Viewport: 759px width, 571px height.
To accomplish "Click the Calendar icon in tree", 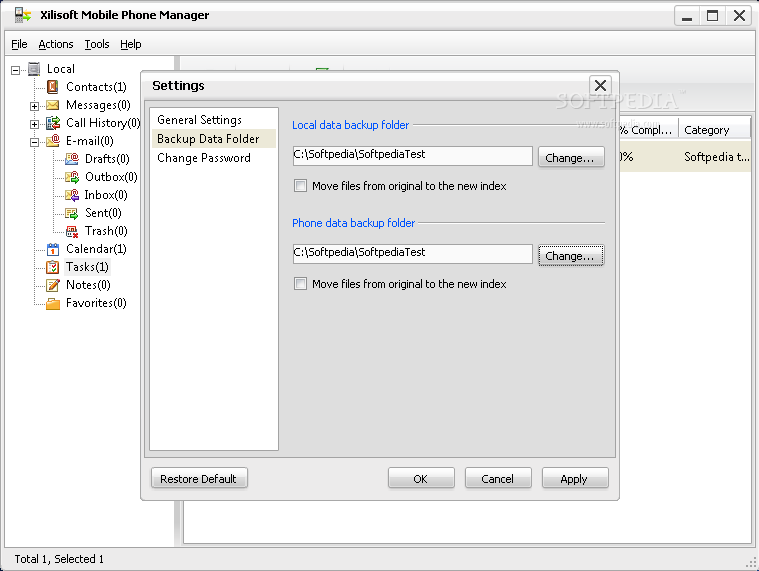I will pyautogui.click(x=53, y=249).
